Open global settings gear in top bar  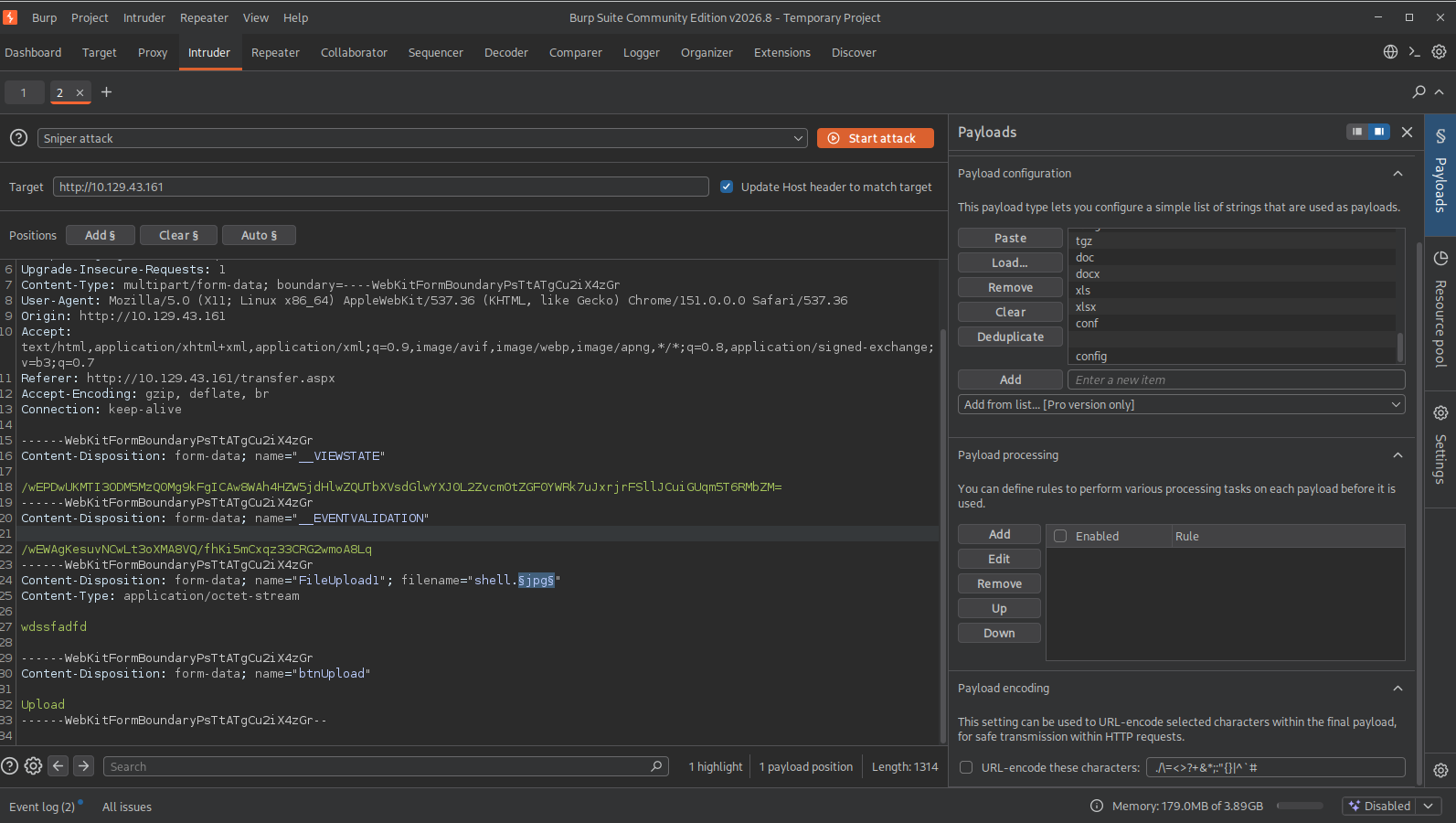click(x=1439, y=52)
